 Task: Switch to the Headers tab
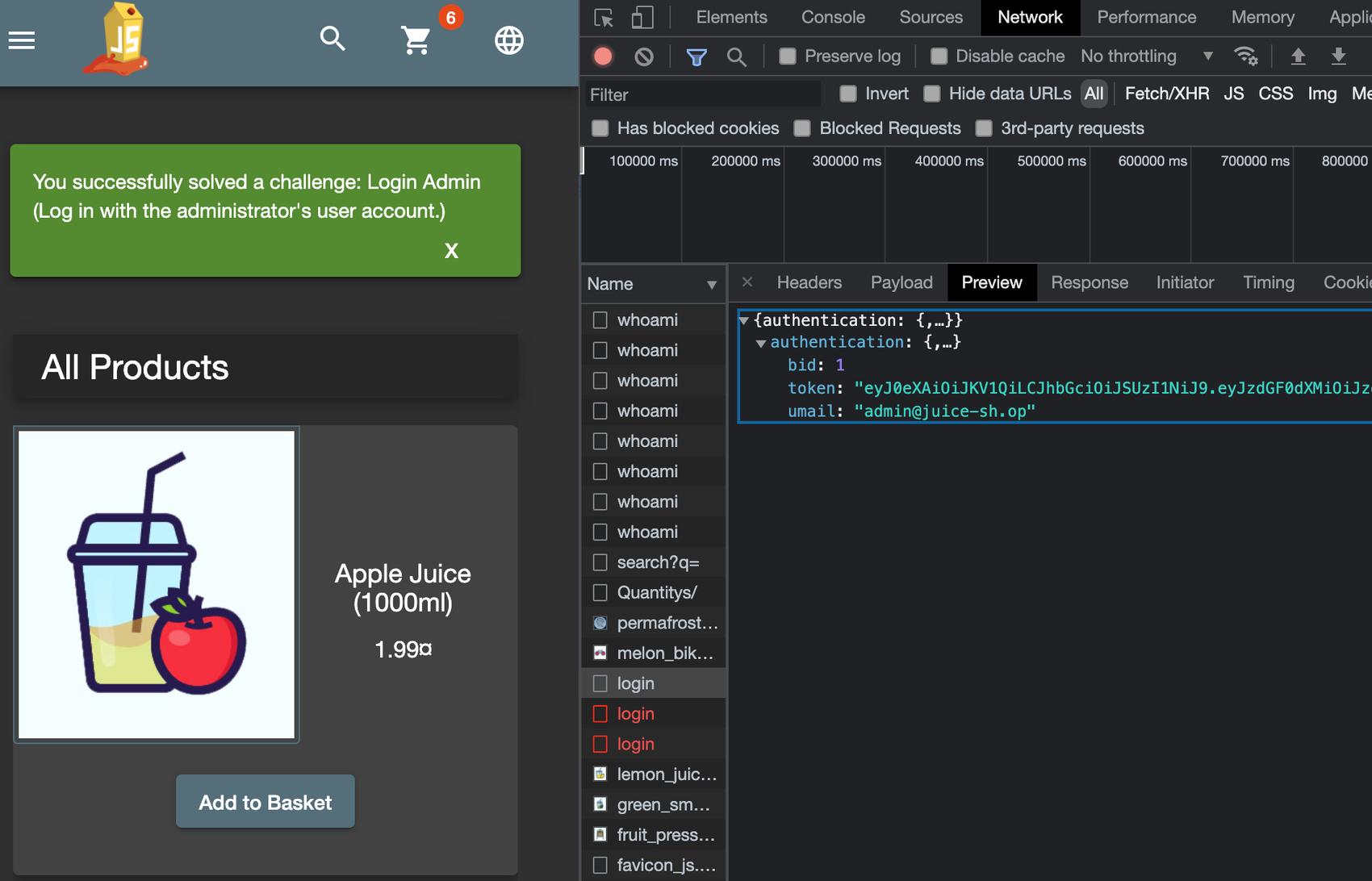[x=809, y=283]
